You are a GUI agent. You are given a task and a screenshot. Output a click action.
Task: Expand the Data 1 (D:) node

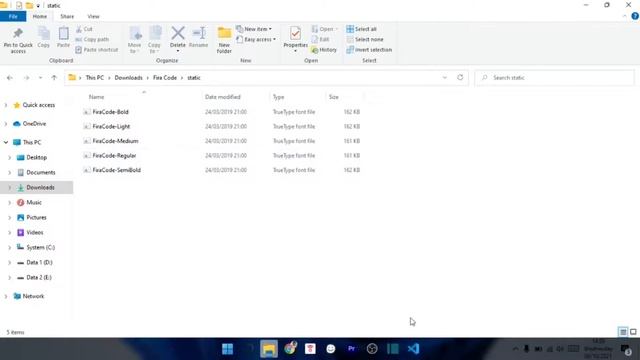coord(10,262)
